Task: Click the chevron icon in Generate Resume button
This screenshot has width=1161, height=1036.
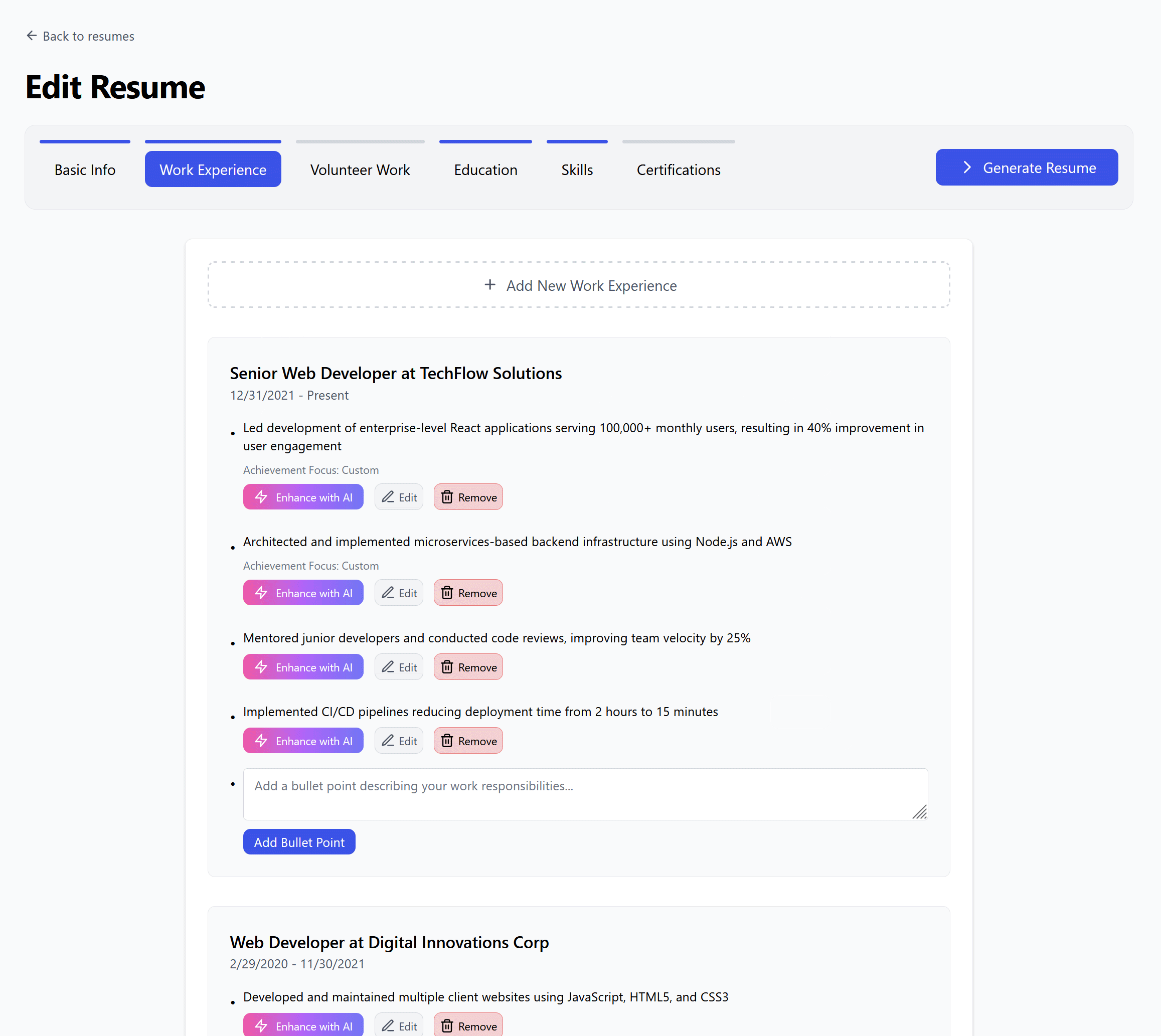Action: (966, 167)
